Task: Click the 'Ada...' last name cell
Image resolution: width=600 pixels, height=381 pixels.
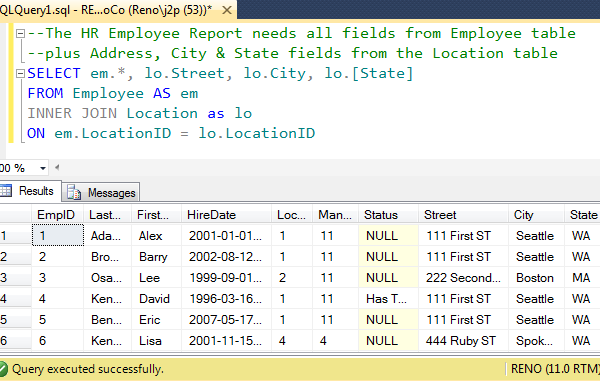Action: [x=108, y=236]
